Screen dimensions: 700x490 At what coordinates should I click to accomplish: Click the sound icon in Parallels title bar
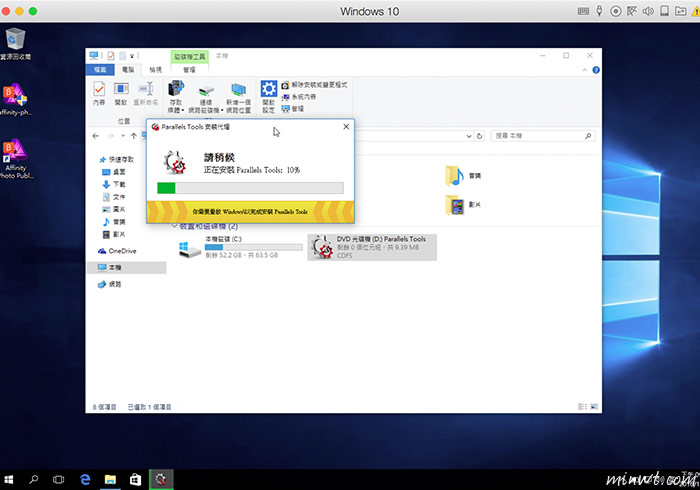(x=648, y=11)
